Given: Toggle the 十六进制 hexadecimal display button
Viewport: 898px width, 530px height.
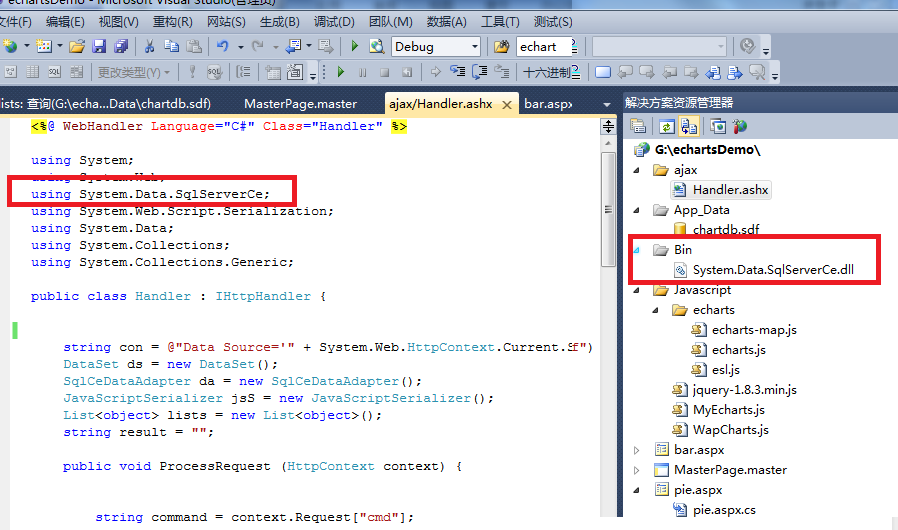Looking at the screenshot, I should [547, 72].
